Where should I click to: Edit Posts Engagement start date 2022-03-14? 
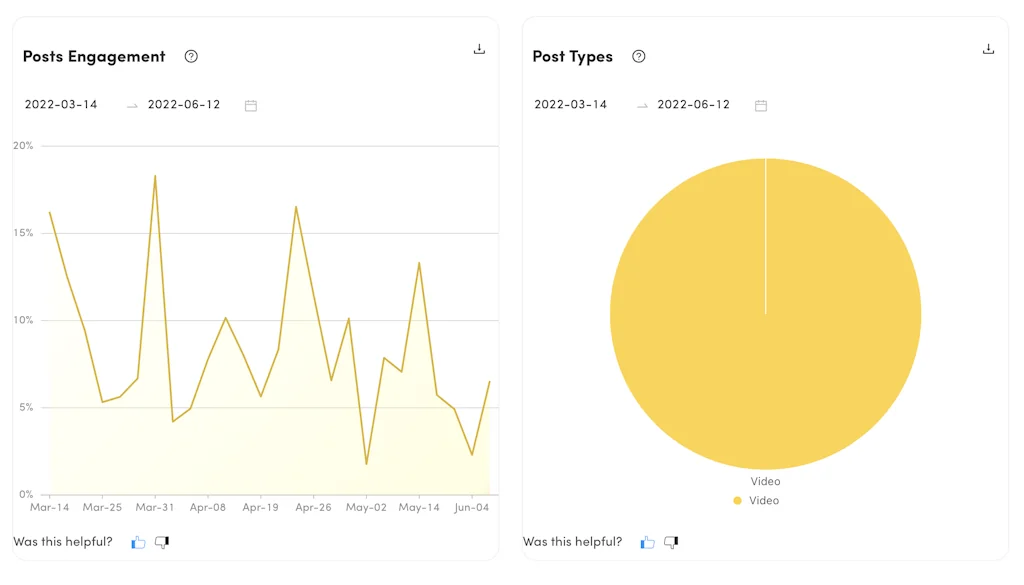(x=61, y=104)
